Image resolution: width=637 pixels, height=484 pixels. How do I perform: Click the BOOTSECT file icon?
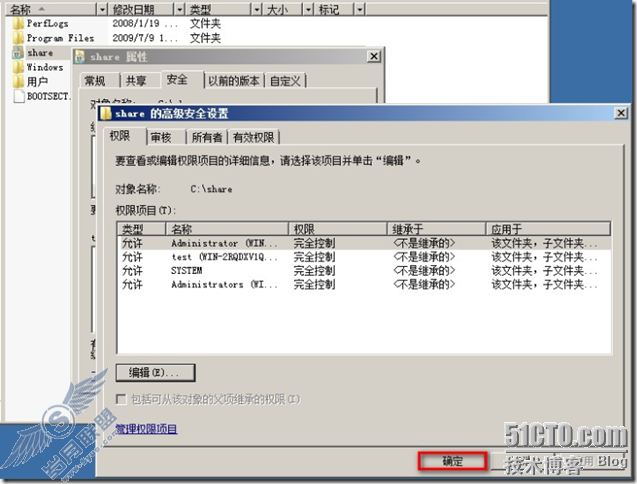(19, 96)
